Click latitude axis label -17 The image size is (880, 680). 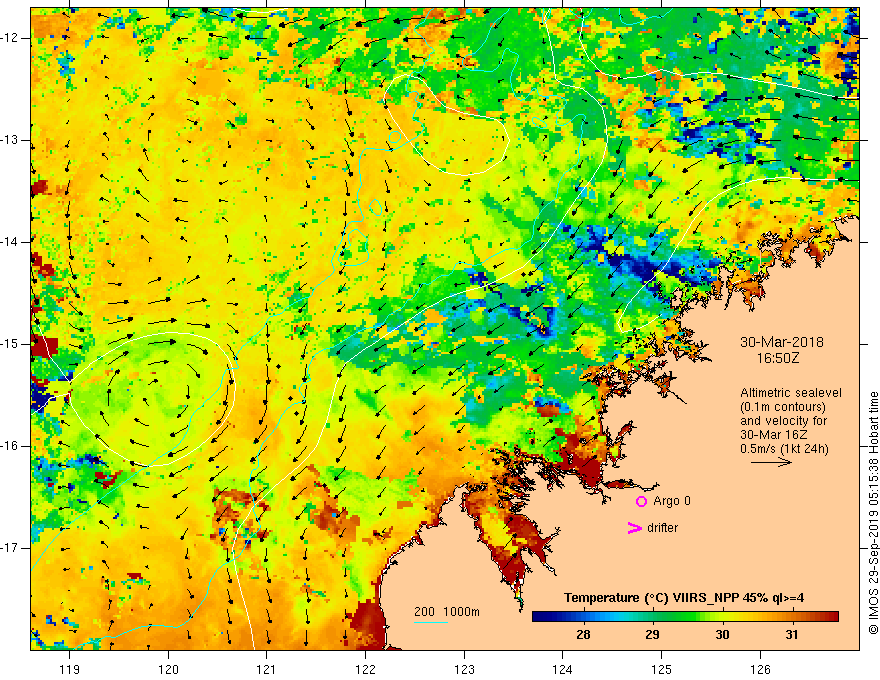click(11, 548)
